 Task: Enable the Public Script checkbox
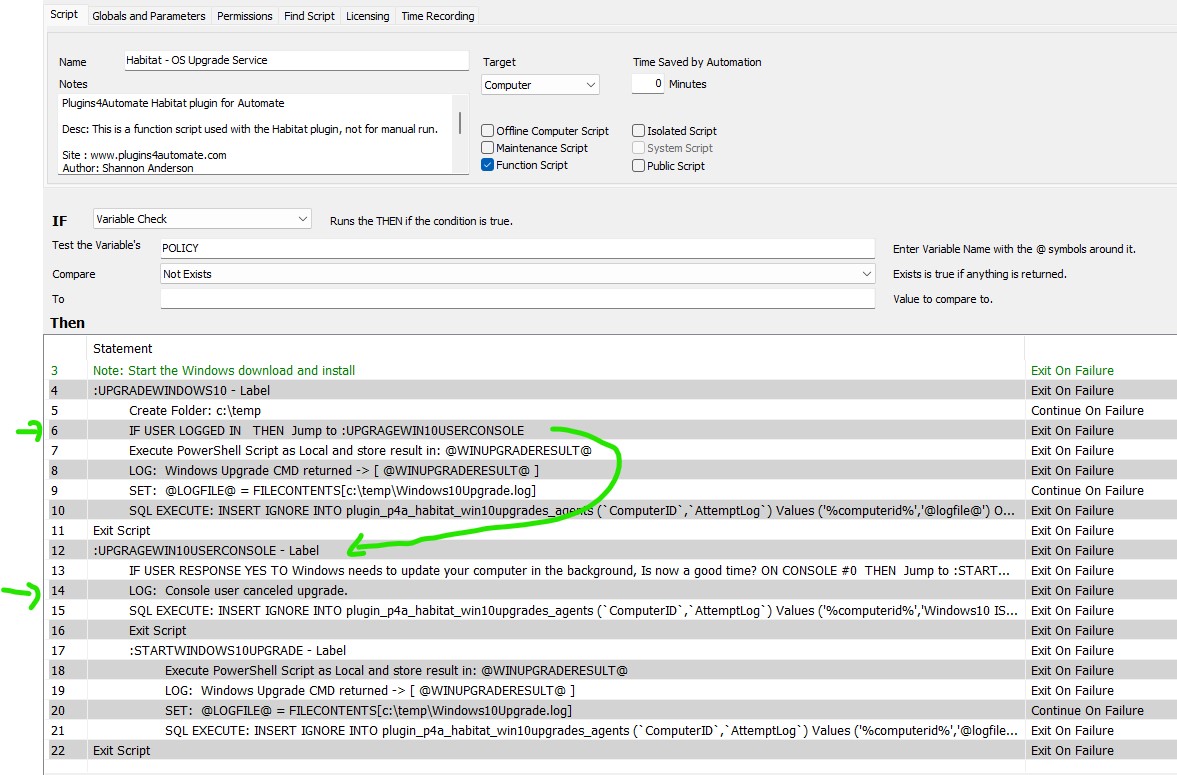(639, 166)
